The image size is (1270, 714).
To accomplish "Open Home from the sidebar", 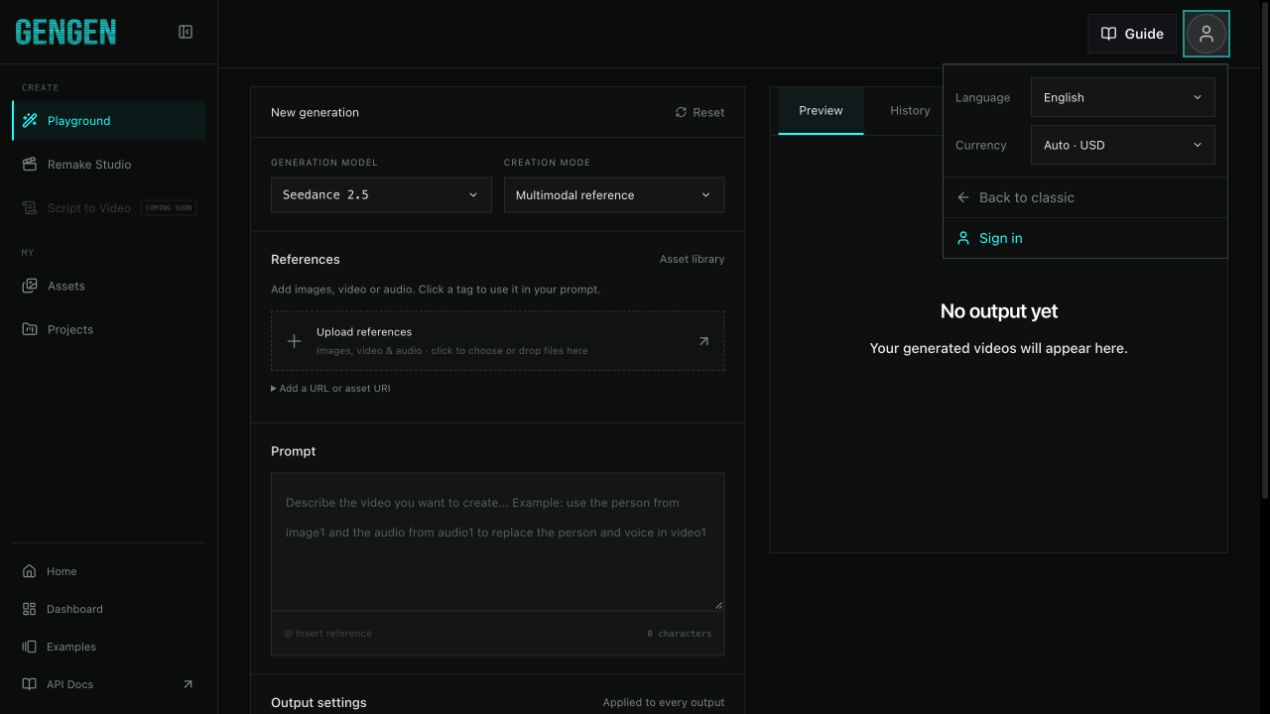I will [109, 571].
